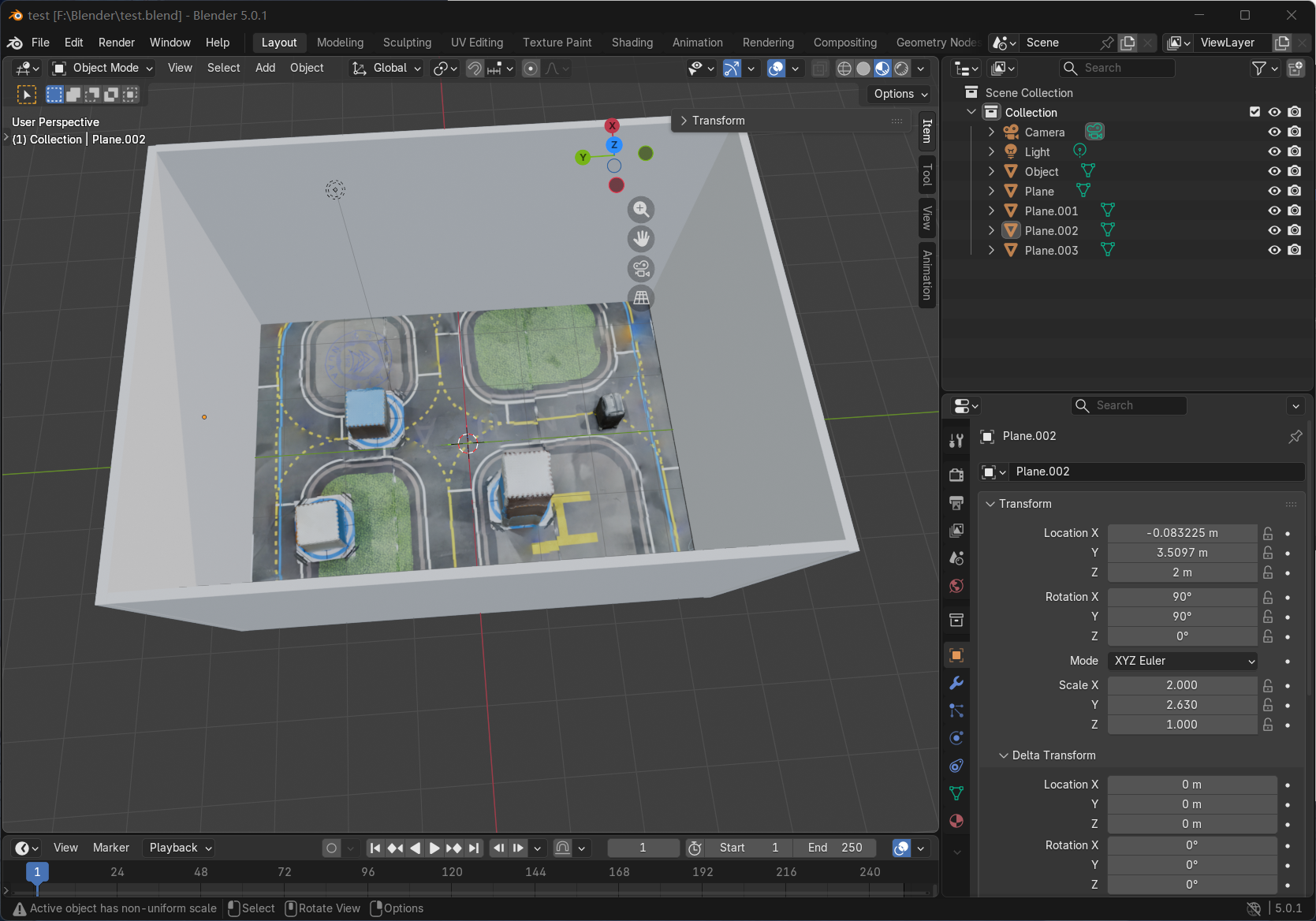Click the Scale X value field

tap(1181, 685)
